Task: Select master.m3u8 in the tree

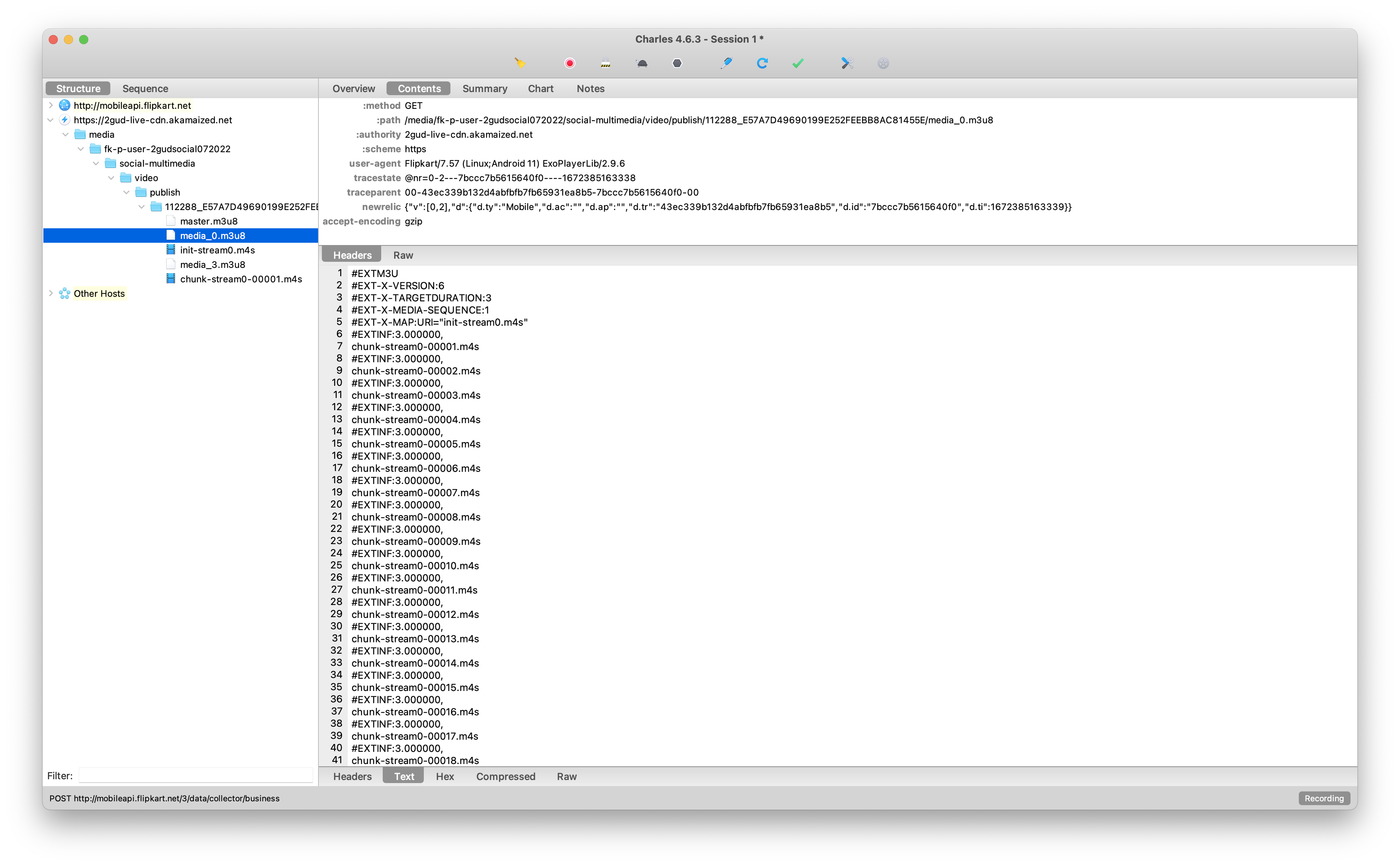Action: click(208, 221)
